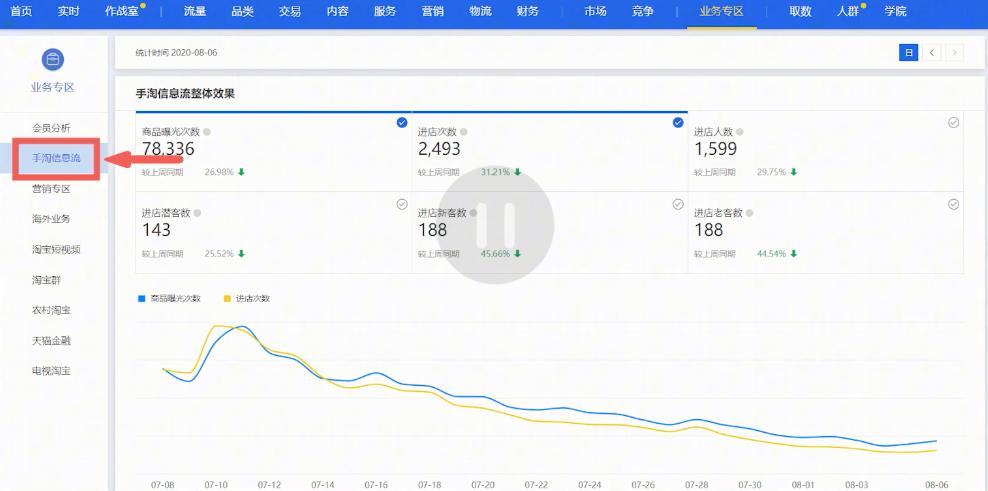The height and width of the screenshot is (491, 988).
Task: Toggle blue 商品曝光次数 legend swatch
Action: click(142, 298)
